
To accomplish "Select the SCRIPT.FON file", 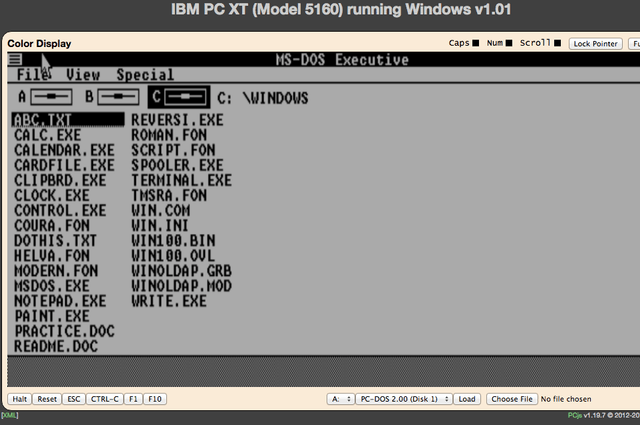I will click(x=173, y=150).
